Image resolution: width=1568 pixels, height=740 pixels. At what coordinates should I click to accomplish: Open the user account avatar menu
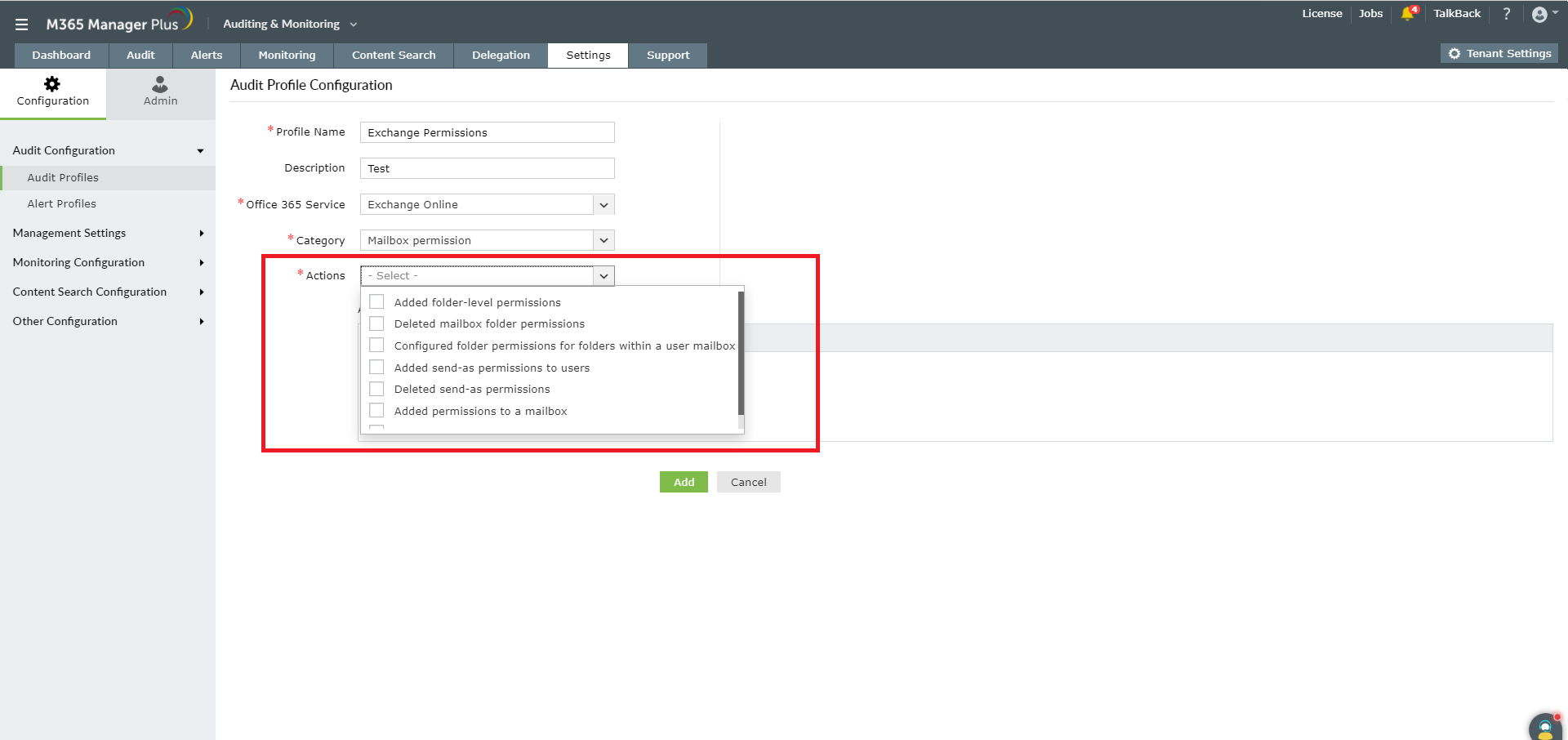pyautogui.click(x=1543, y=14)
